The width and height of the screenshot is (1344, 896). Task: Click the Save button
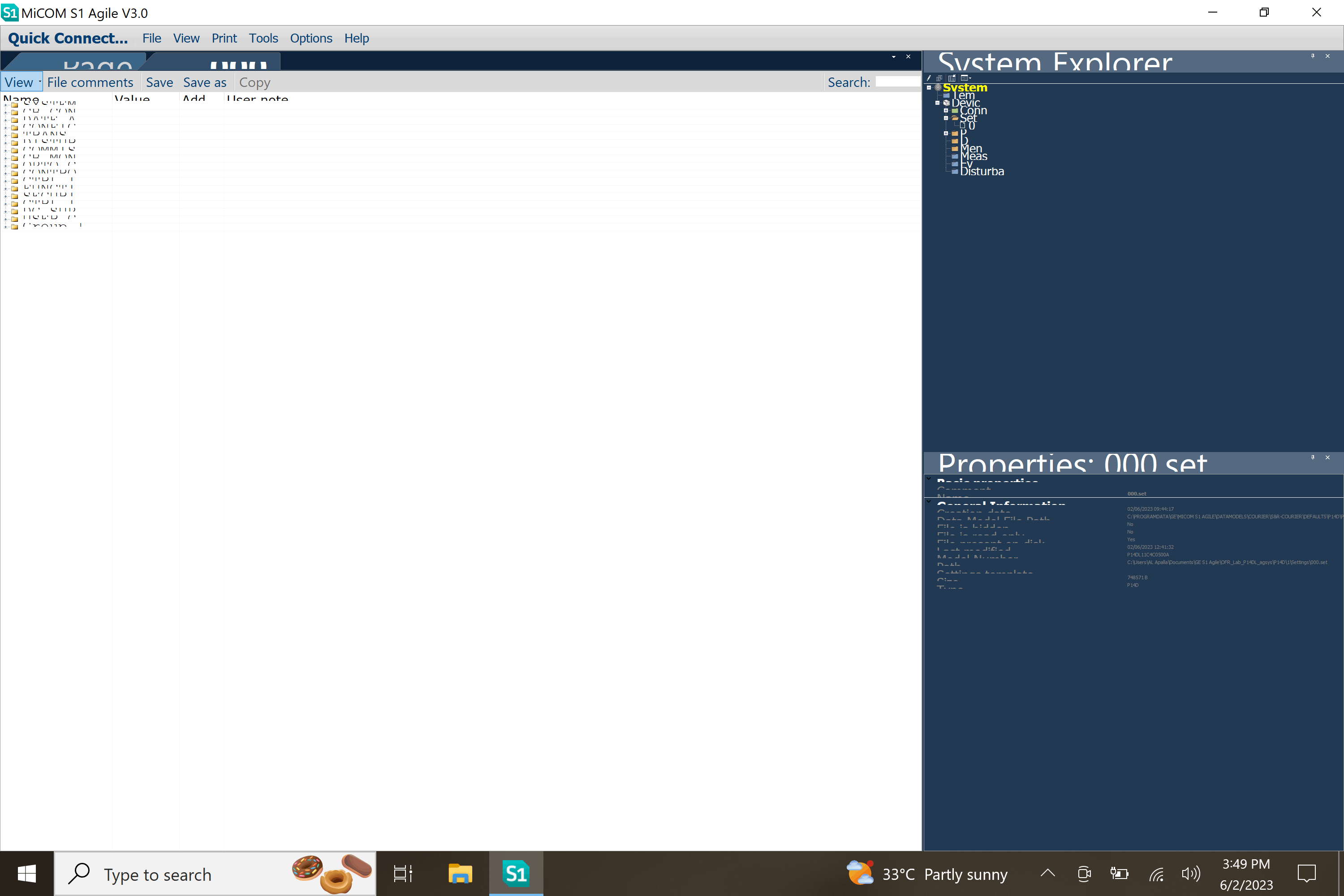point(159,82)
